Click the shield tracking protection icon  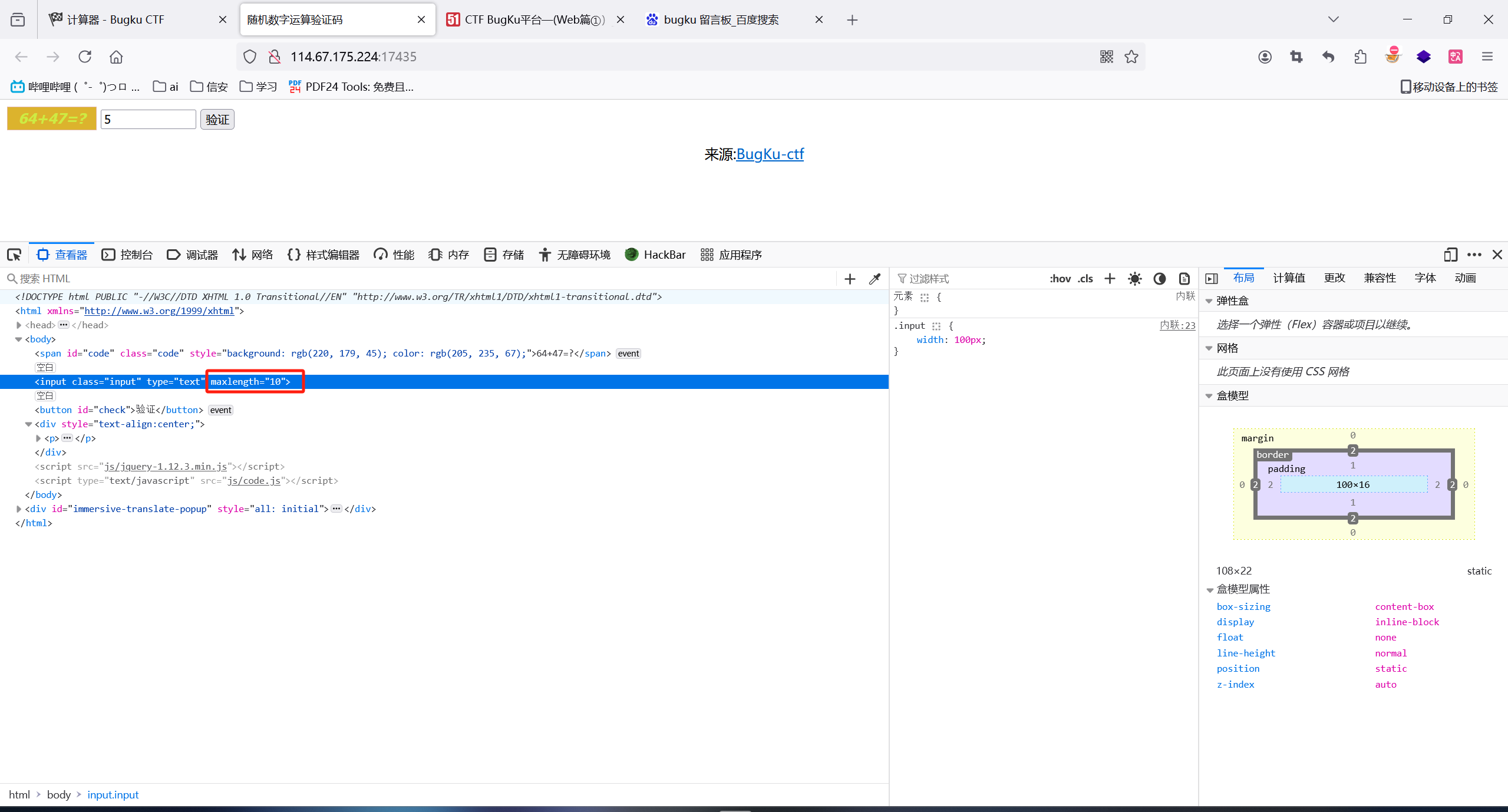coord(250,57)
